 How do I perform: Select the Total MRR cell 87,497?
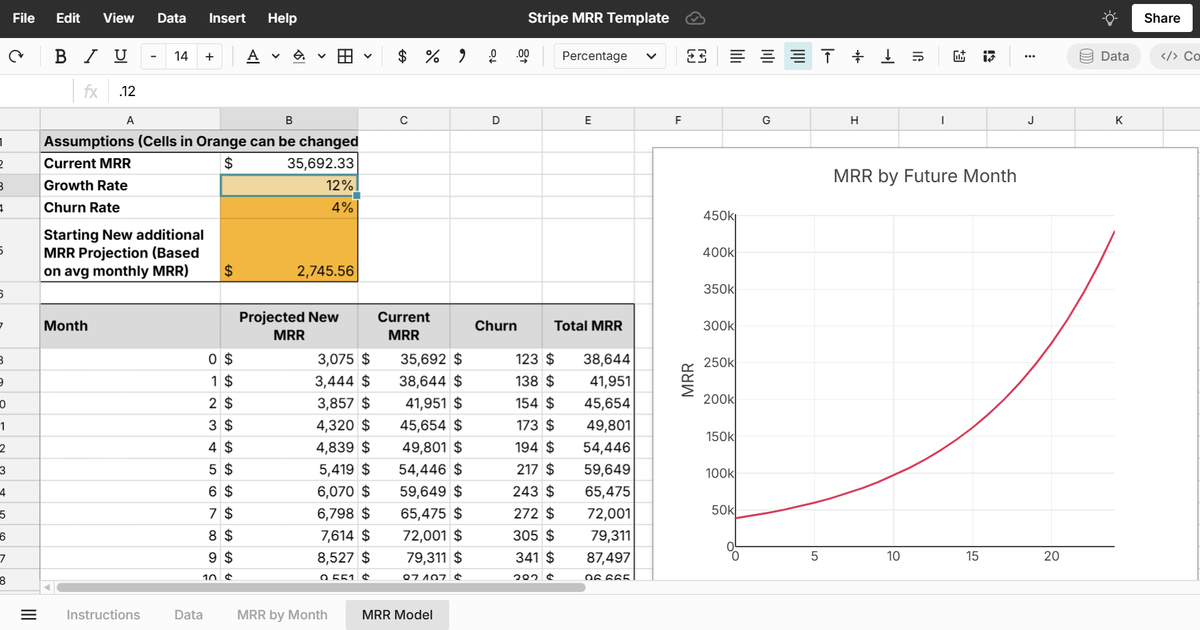point(588,558)
